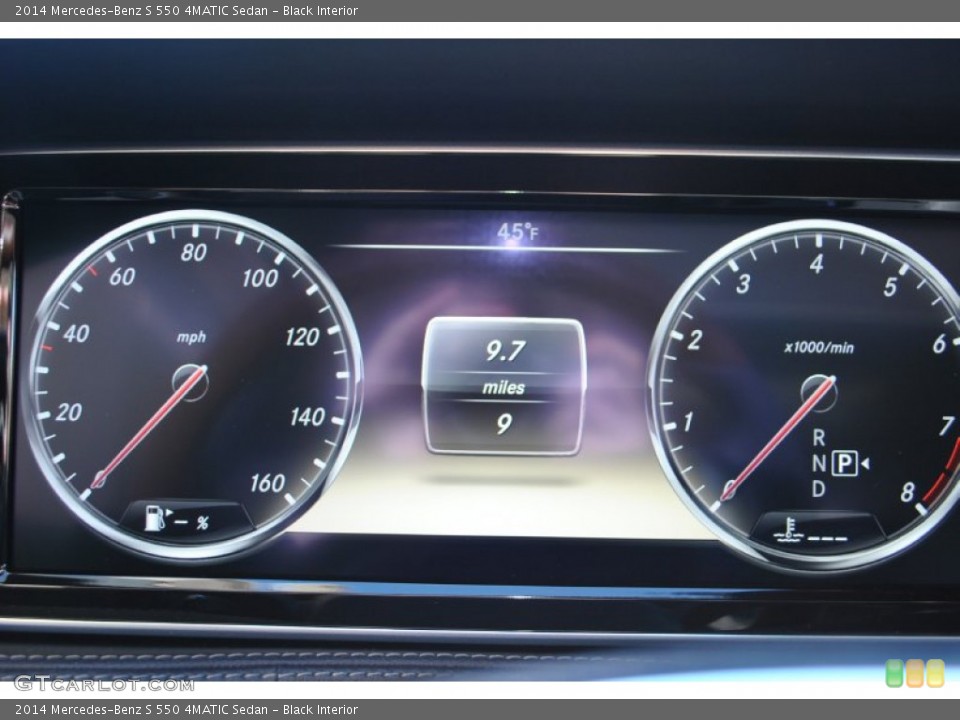
Task: Click the coolant temperature icon
Action: (x=789, y=530)
